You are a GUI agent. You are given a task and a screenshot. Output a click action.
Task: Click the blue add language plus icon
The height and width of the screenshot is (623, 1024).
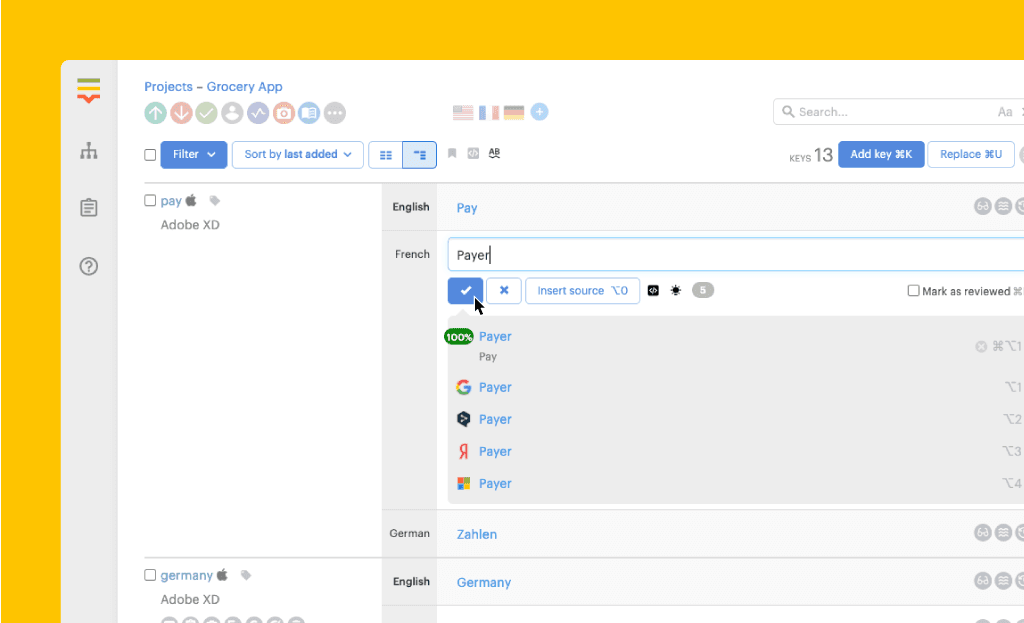(x=539, y=112)
